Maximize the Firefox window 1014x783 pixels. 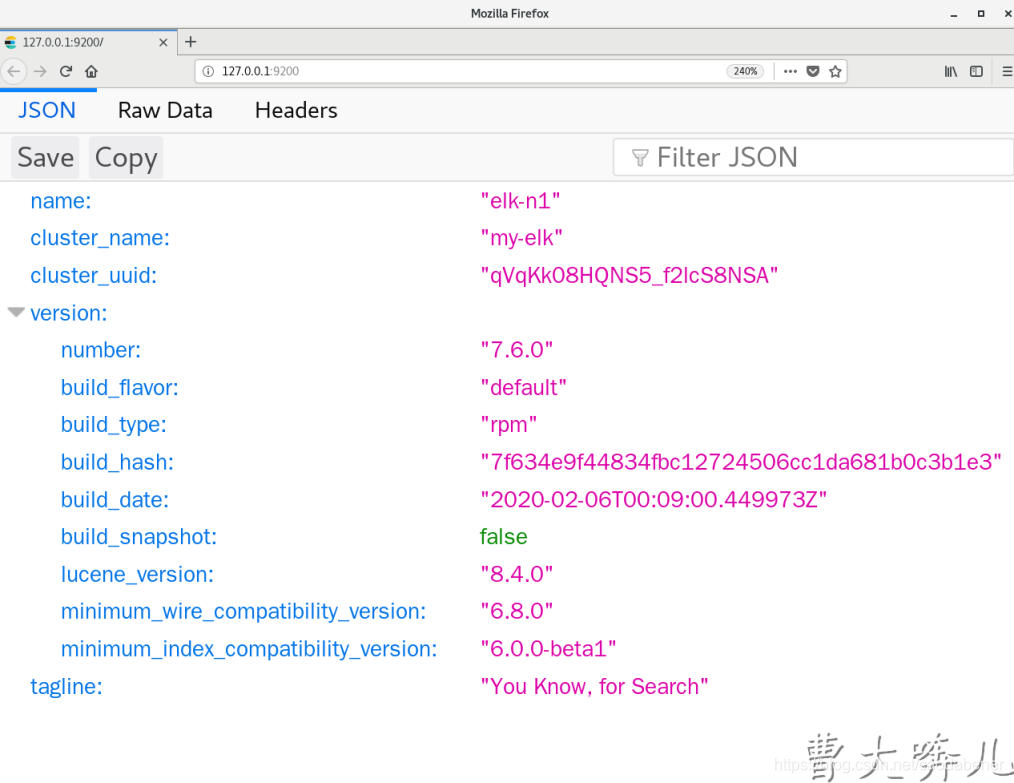point(981,14)
